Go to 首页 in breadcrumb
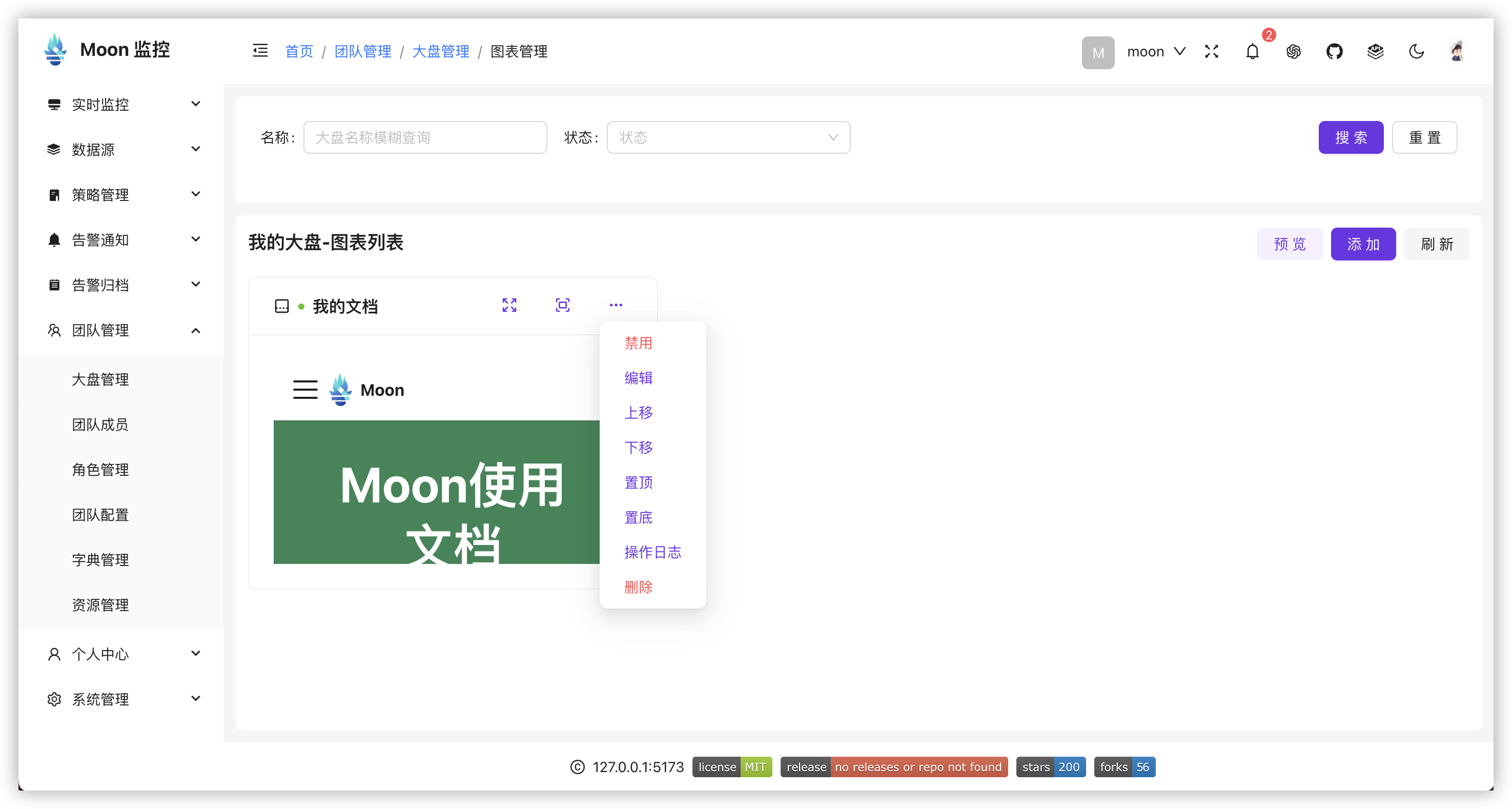The width and height of the screenshot is (1512, 809). point(299,52)
